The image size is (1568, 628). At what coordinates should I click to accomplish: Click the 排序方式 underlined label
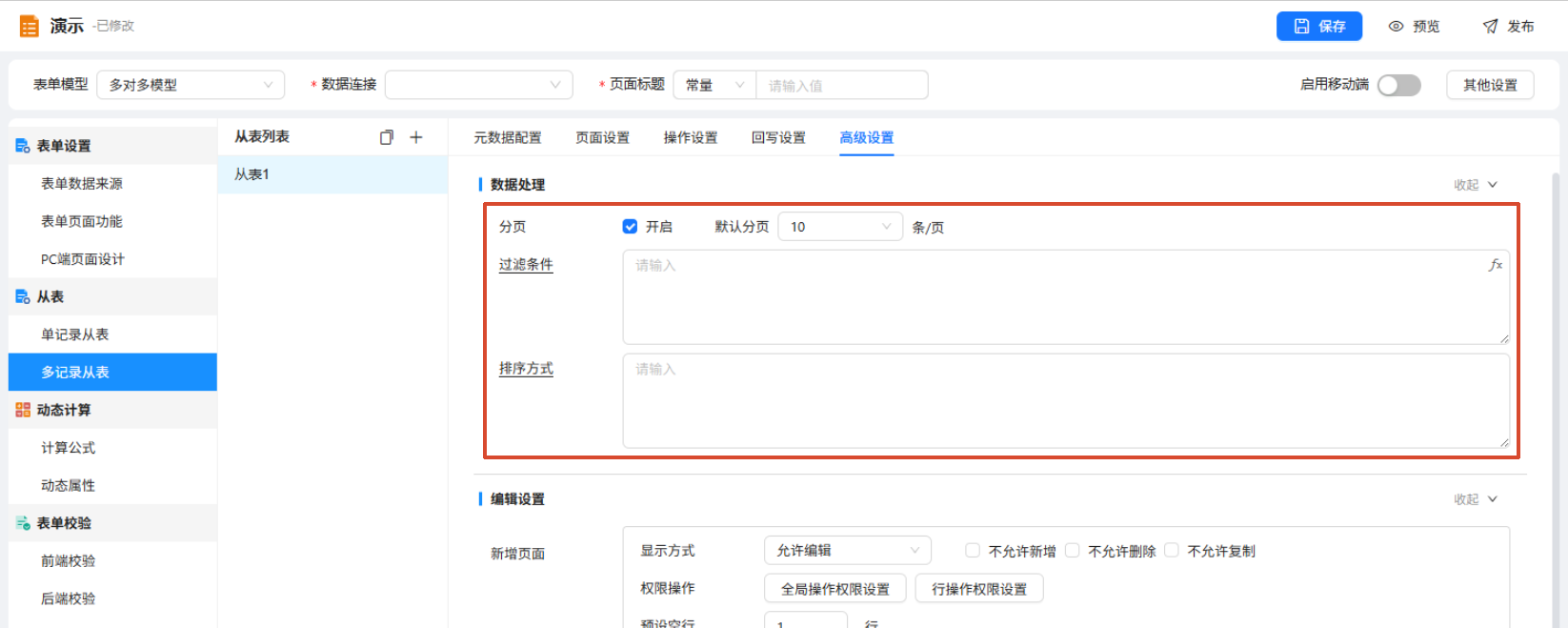526,369
